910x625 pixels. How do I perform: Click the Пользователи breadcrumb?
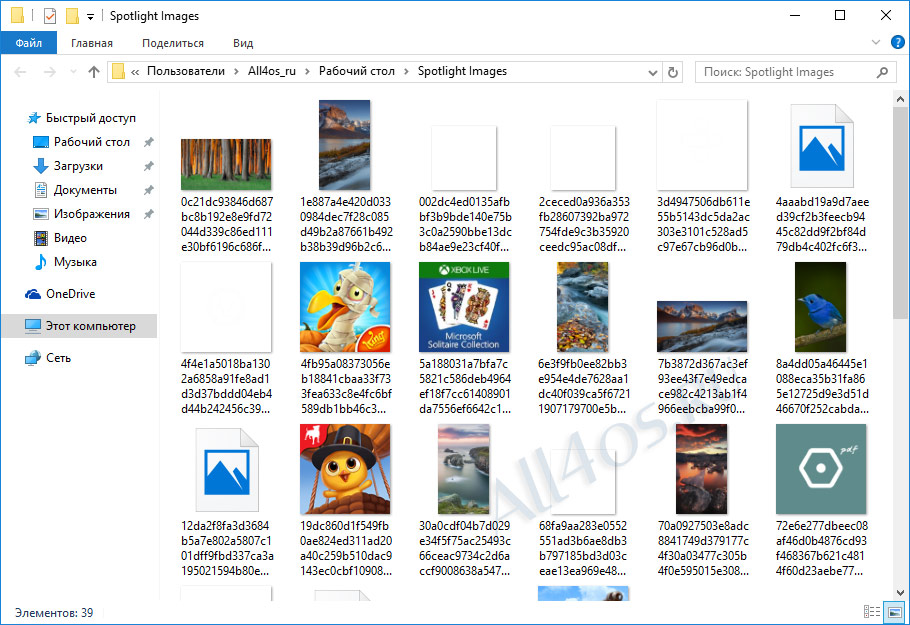coord(186,71)
